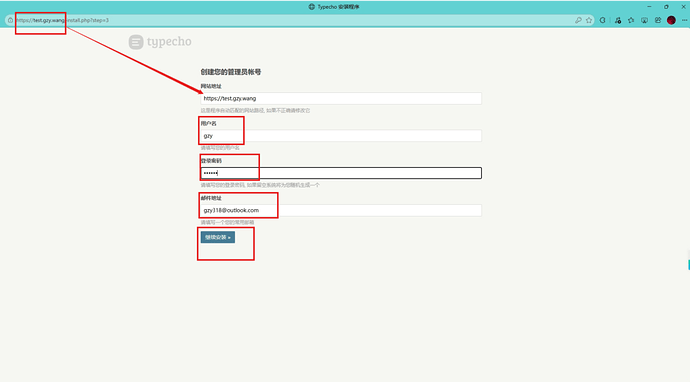Screen dimensions: 690x382
Task: Click the site lock icon in address bar
Action: pos(11,20)
